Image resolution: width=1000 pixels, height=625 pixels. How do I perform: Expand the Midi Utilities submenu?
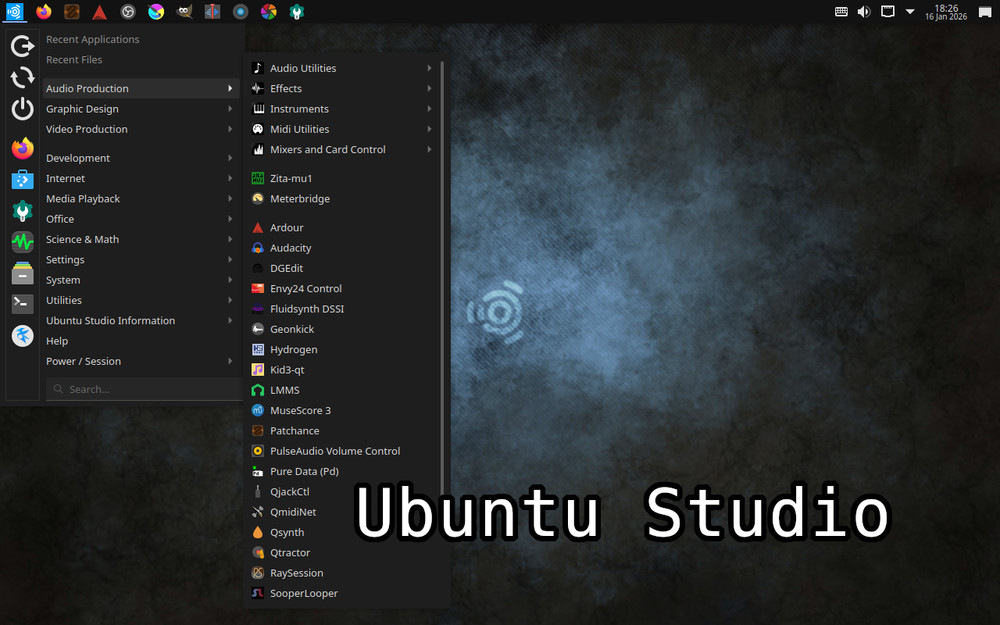point(298,128)
